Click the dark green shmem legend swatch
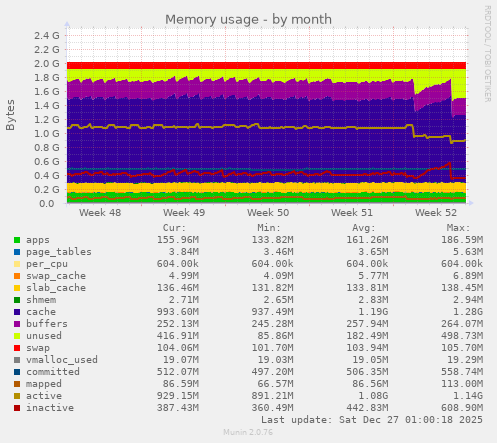The image size is (497, 443). click(17, 300)
